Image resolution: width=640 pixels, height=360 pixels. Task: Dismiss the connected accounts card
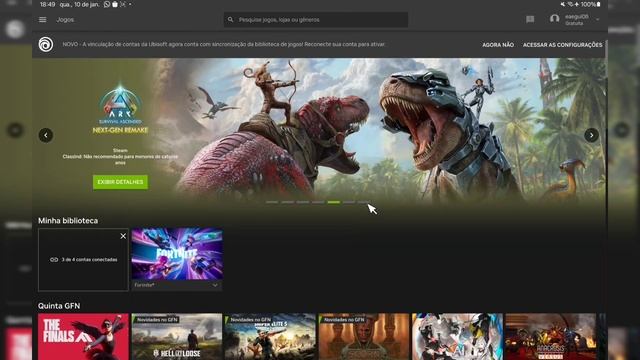pos(123,236)
